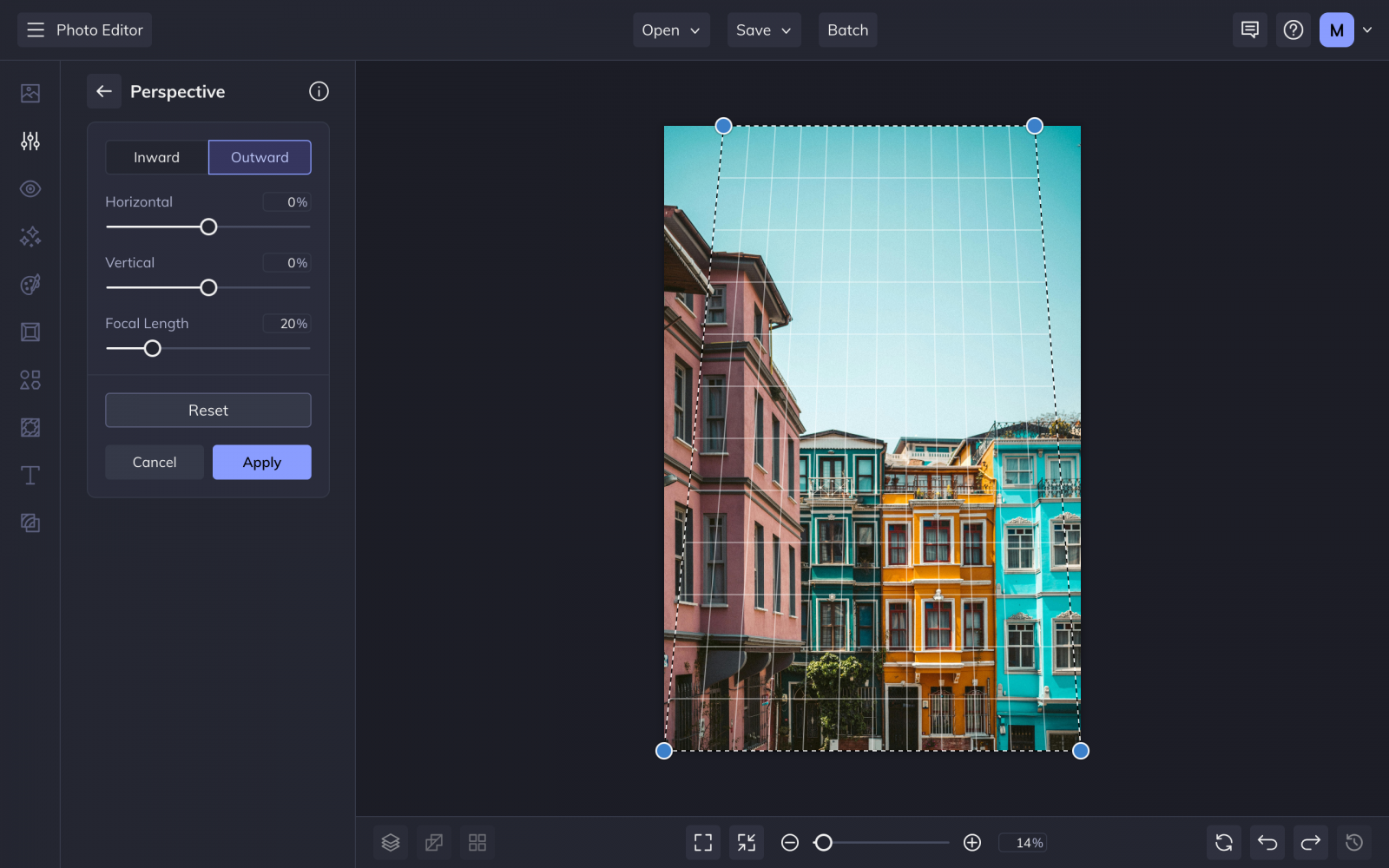Open the Save dropdown menu
The image size is (1389, 868).
pyautogui.click(x=762, y=30)
